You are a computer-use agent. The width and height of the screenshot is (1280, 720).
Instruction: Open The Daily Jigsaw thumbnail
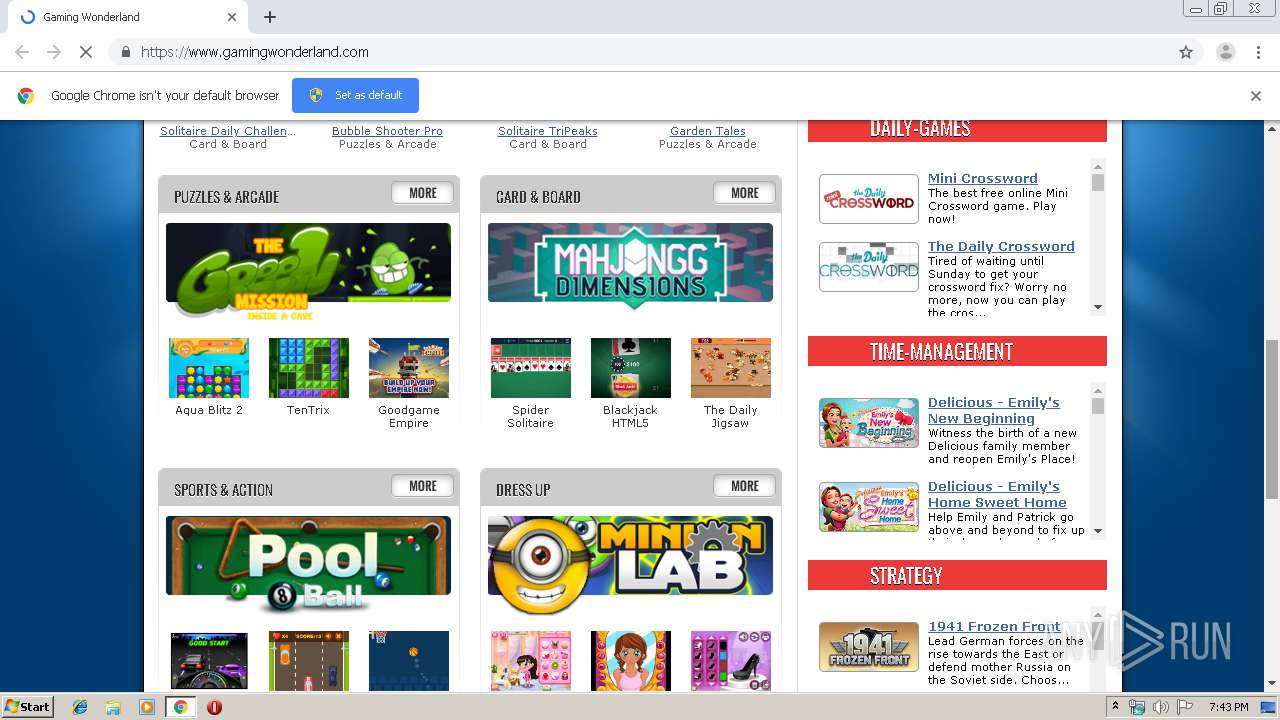(731, 368)
